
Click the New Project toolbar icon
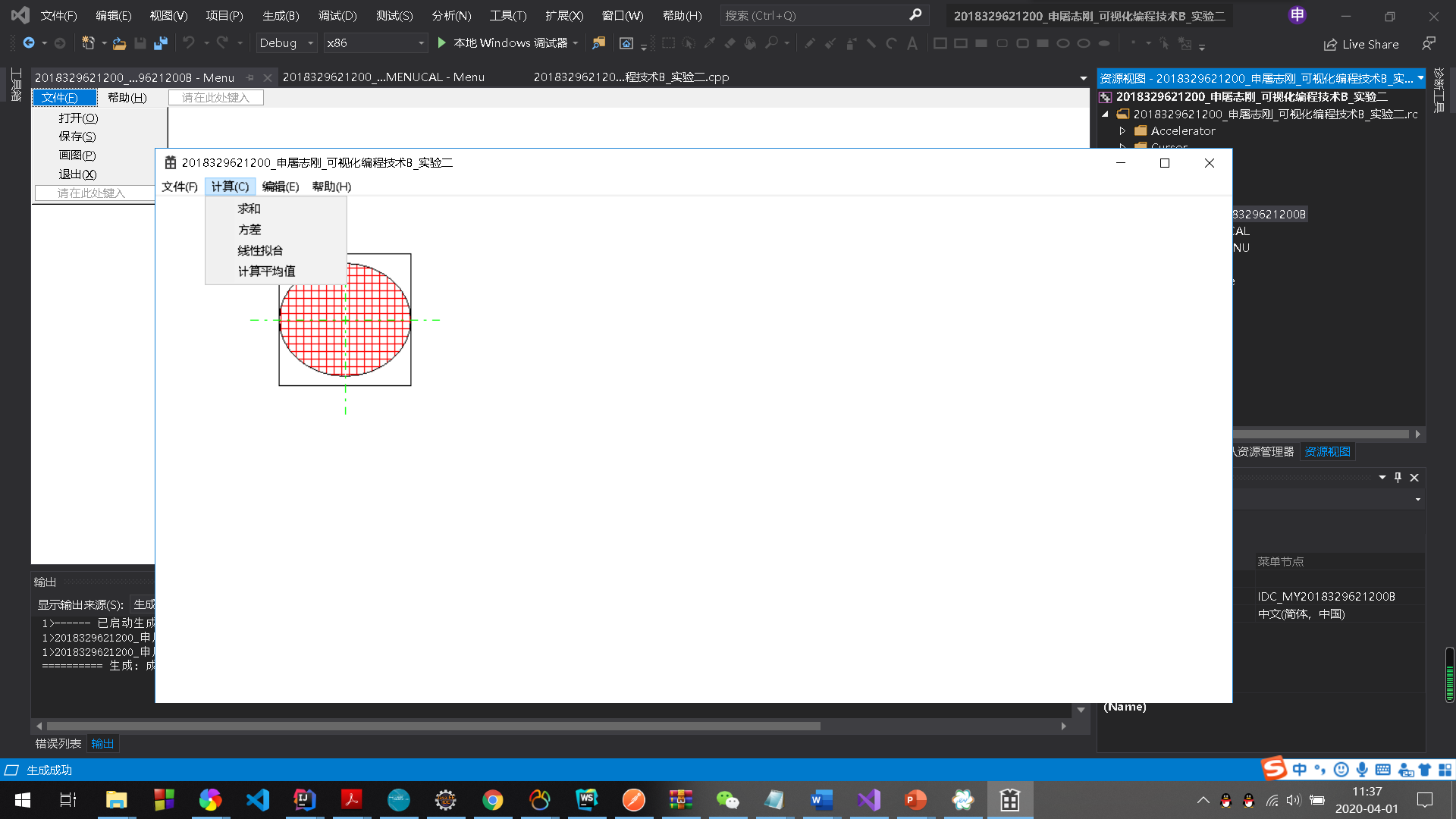pos(88,43)
